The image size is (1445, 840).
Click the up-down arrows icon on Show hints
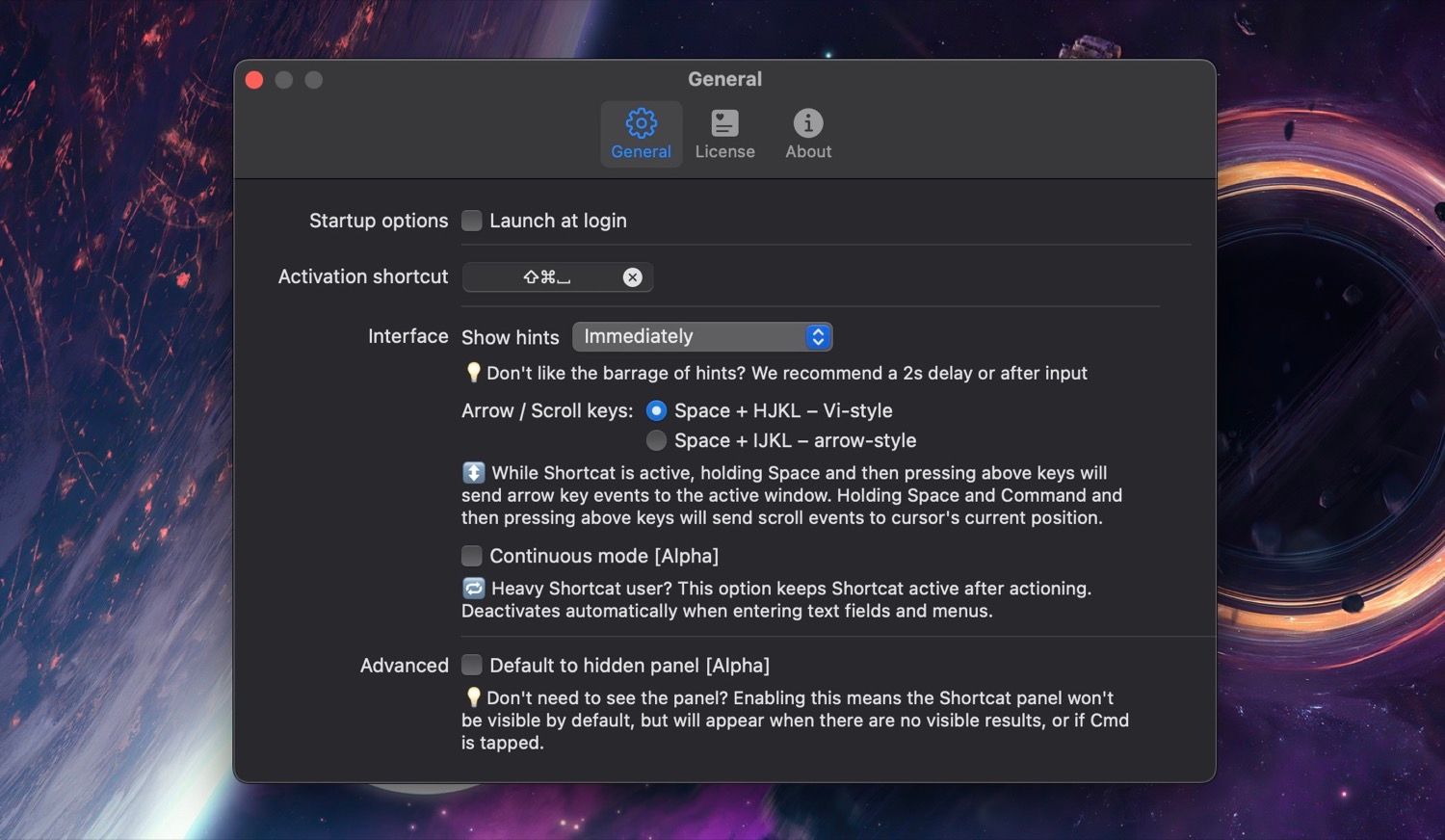click(x=817, y=336)
